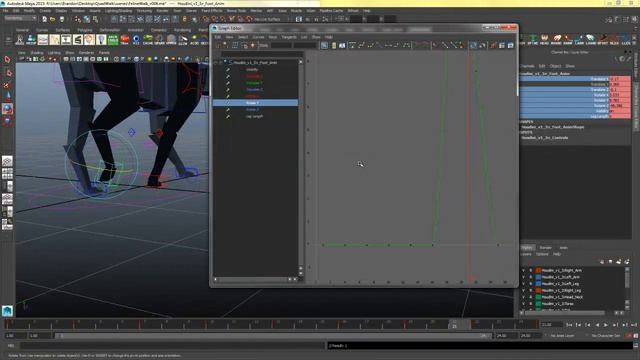
Task: Click the single-pane layout icon in left sidebar
Action: point(7,161)
